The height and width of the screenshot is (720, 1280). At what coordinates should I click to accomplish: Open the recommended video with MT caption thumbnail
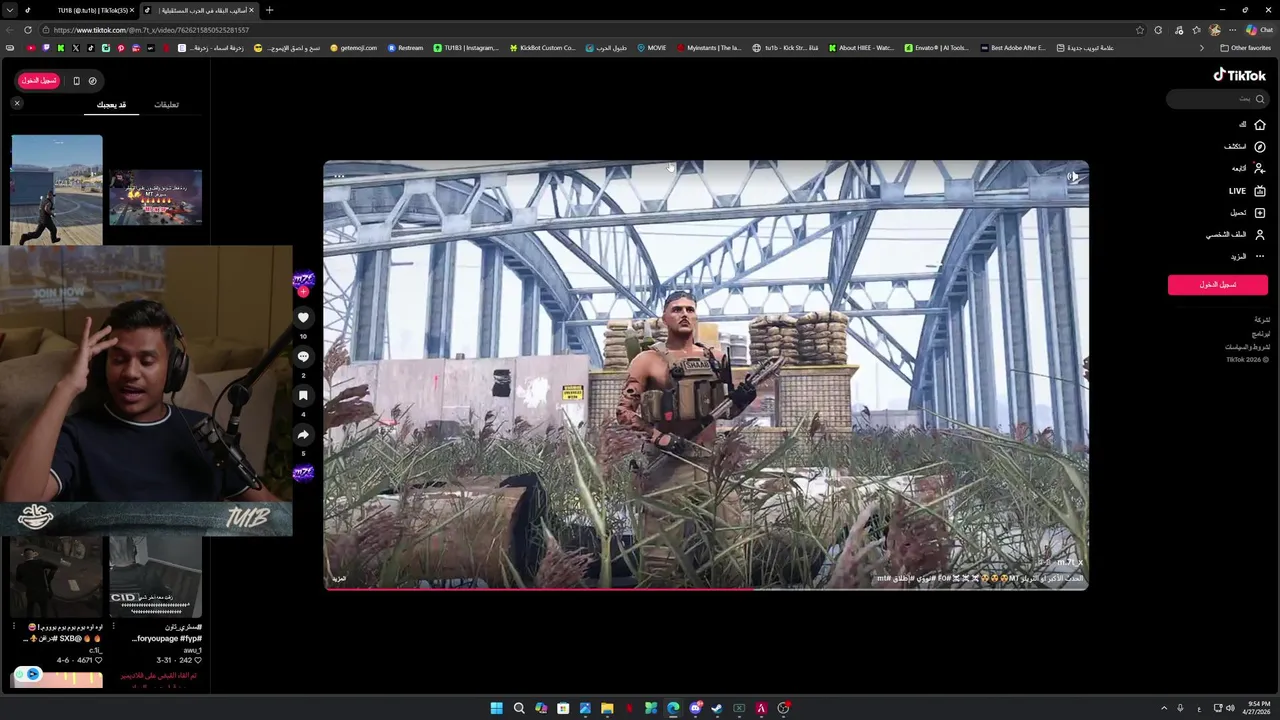coord(155,197)
